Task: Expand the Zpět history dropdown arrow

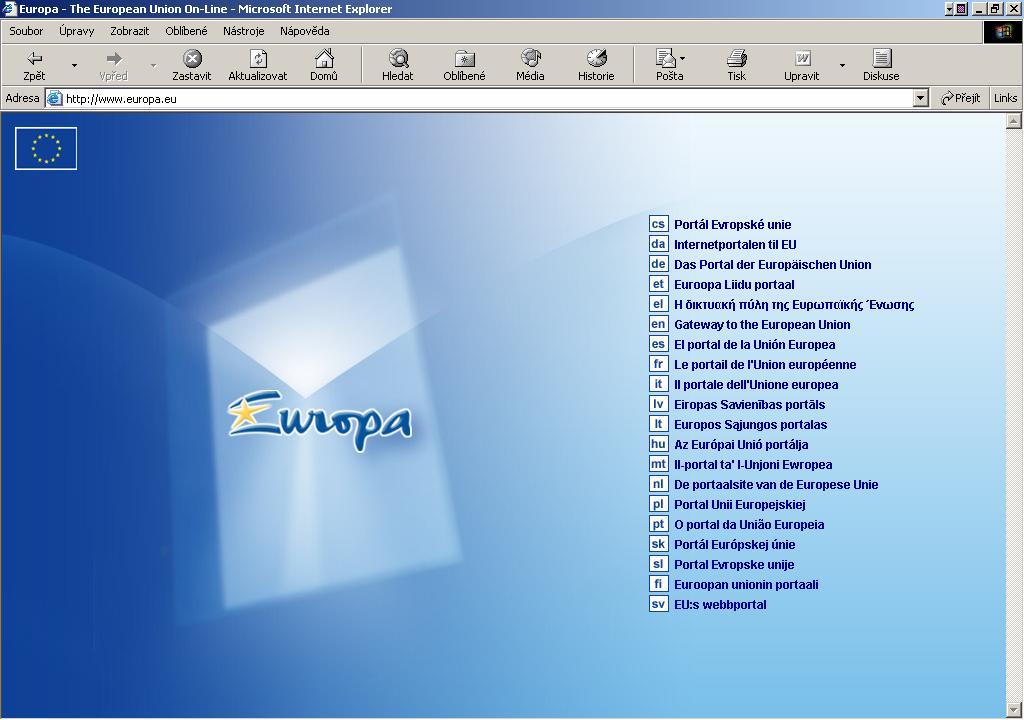Action: click(x=74, y=65)
